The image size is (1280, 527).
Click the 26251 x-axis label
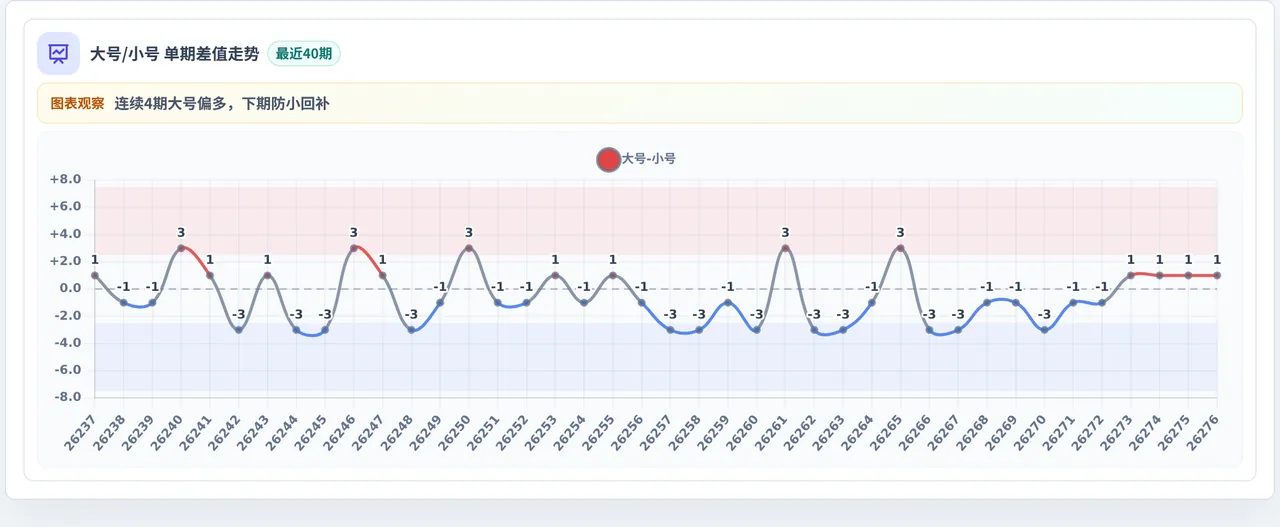point(484,434)
